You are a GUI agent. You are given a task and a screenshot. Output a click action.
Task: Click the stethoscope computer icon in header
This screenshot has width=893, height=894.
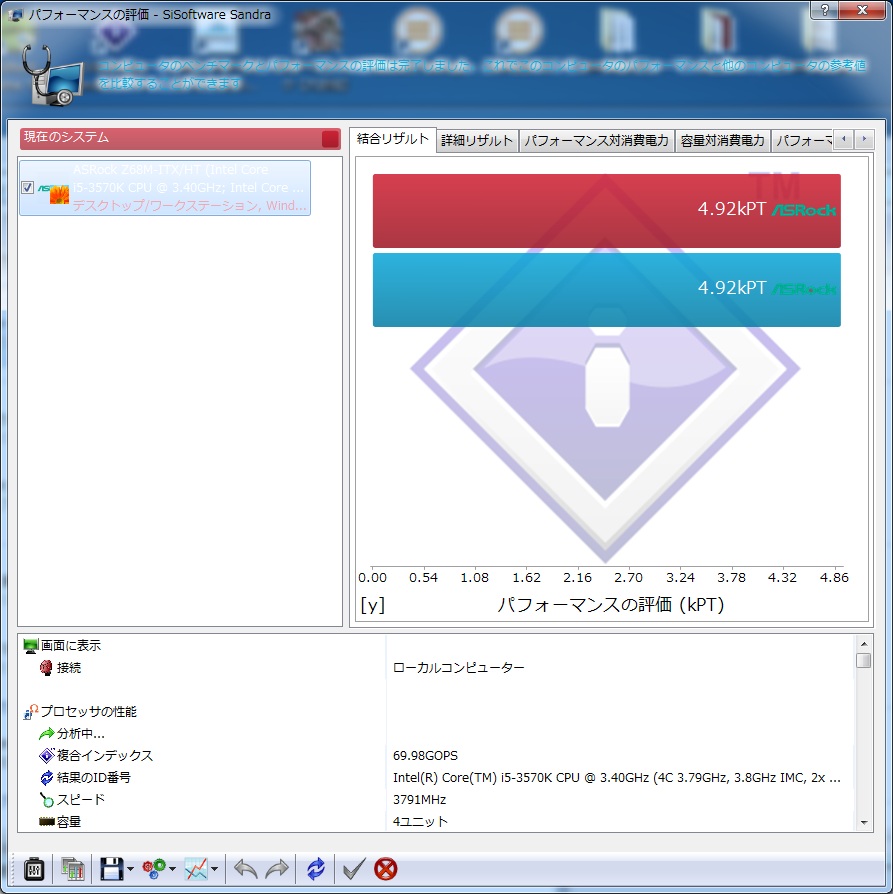[52, 76]
